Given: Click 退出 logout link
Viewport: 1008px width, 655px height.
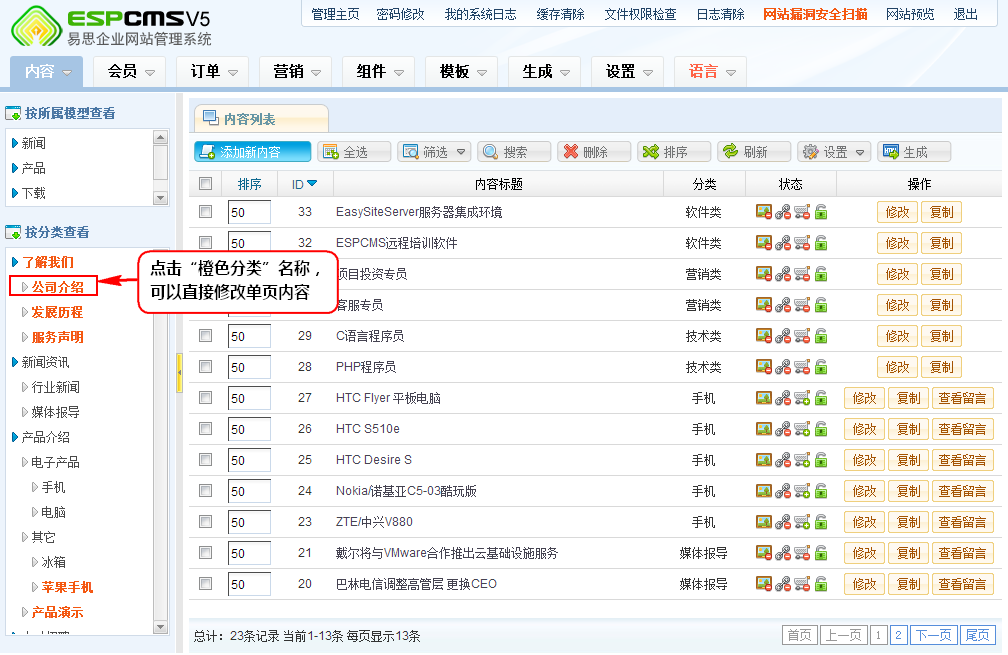Looking at the screenshot, I should coord(965,15).
